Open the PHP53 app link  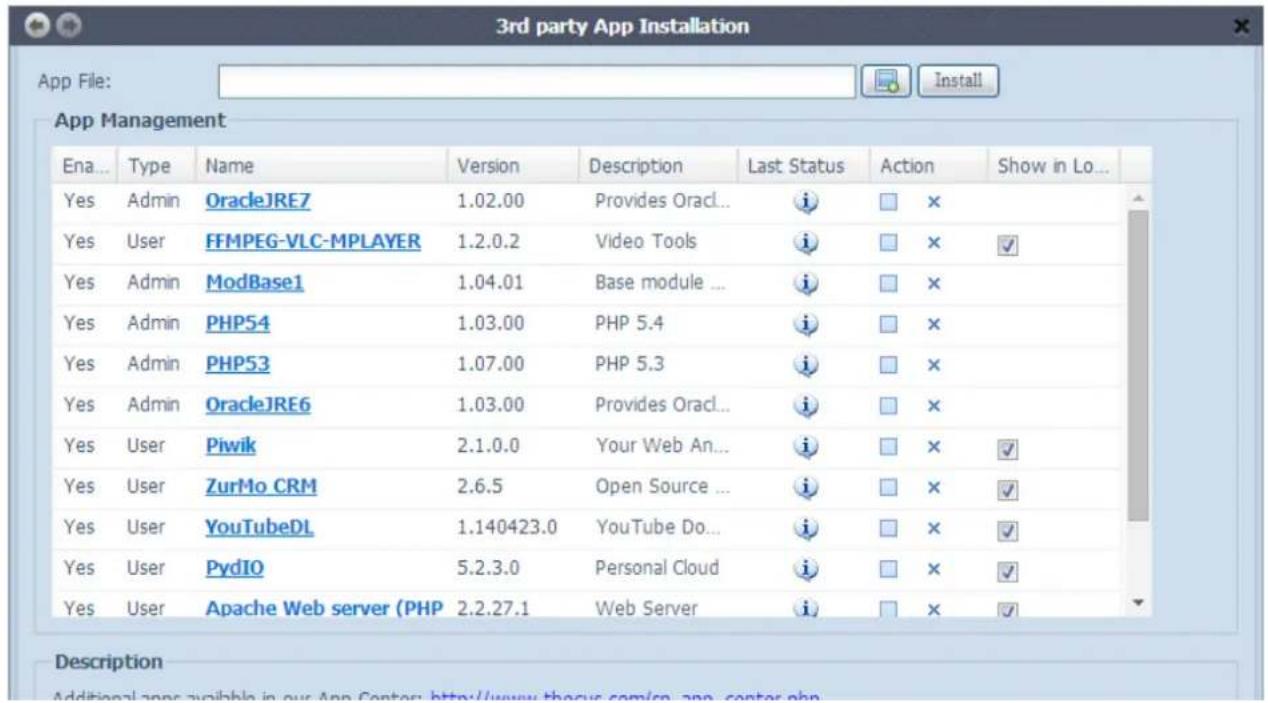coord(237,365)
